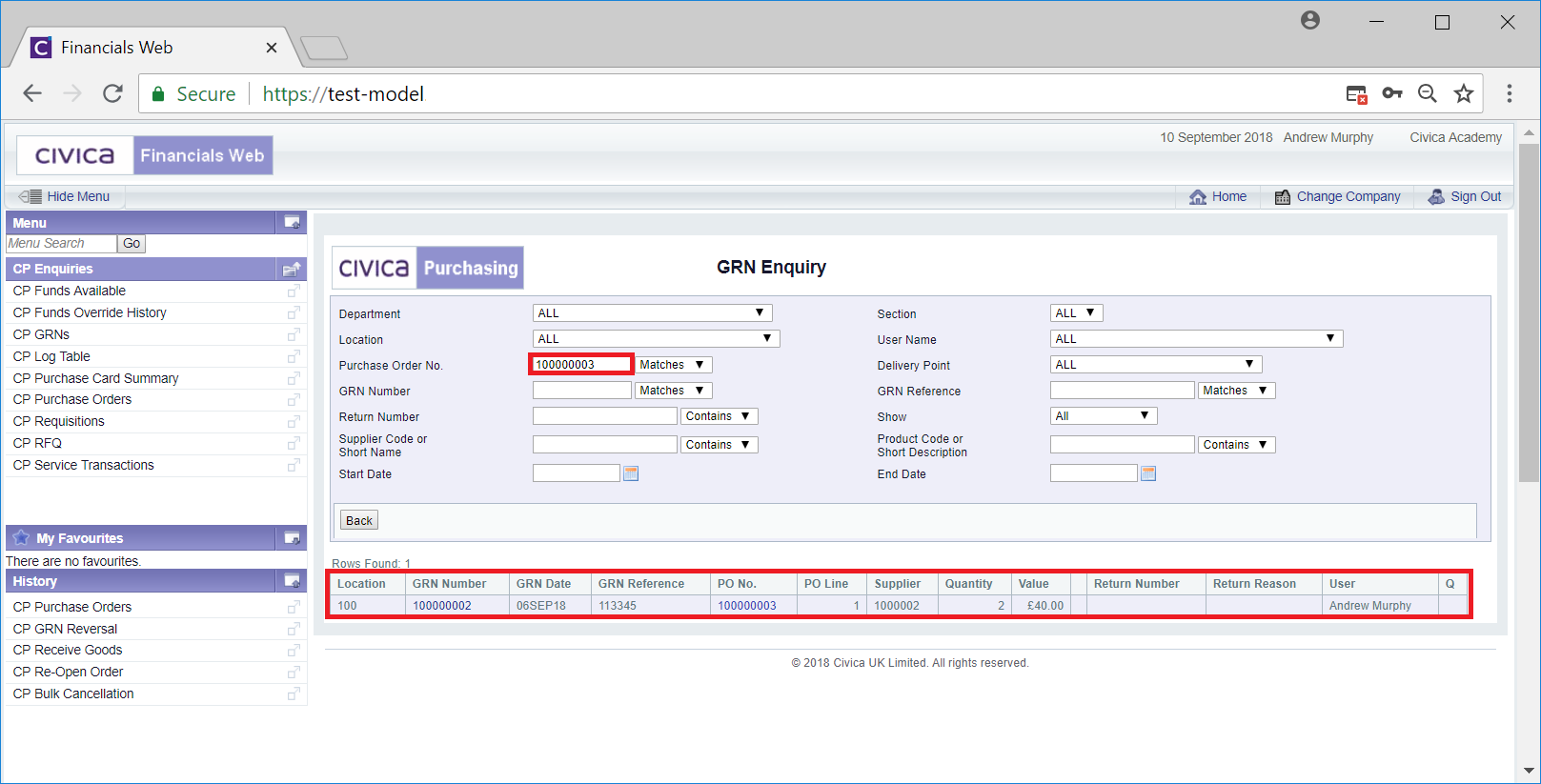Click new-window icon beside CP RFQ
Image resolution: width=1541 pixels, height=784 pixels.
pyautogui.click(x=294, y=443)
